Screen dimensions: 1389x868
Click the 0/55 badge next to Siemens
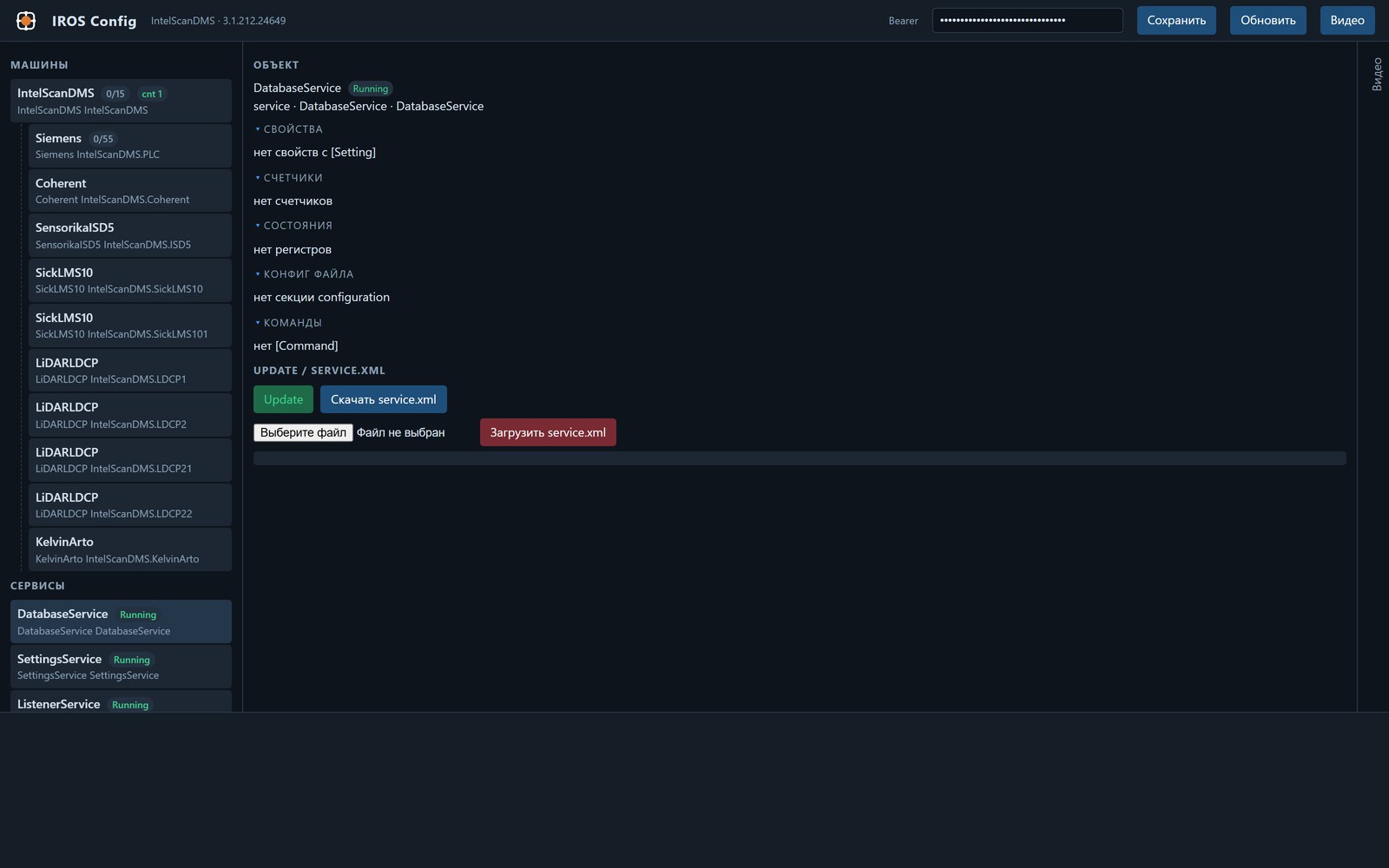pos(103,139)
